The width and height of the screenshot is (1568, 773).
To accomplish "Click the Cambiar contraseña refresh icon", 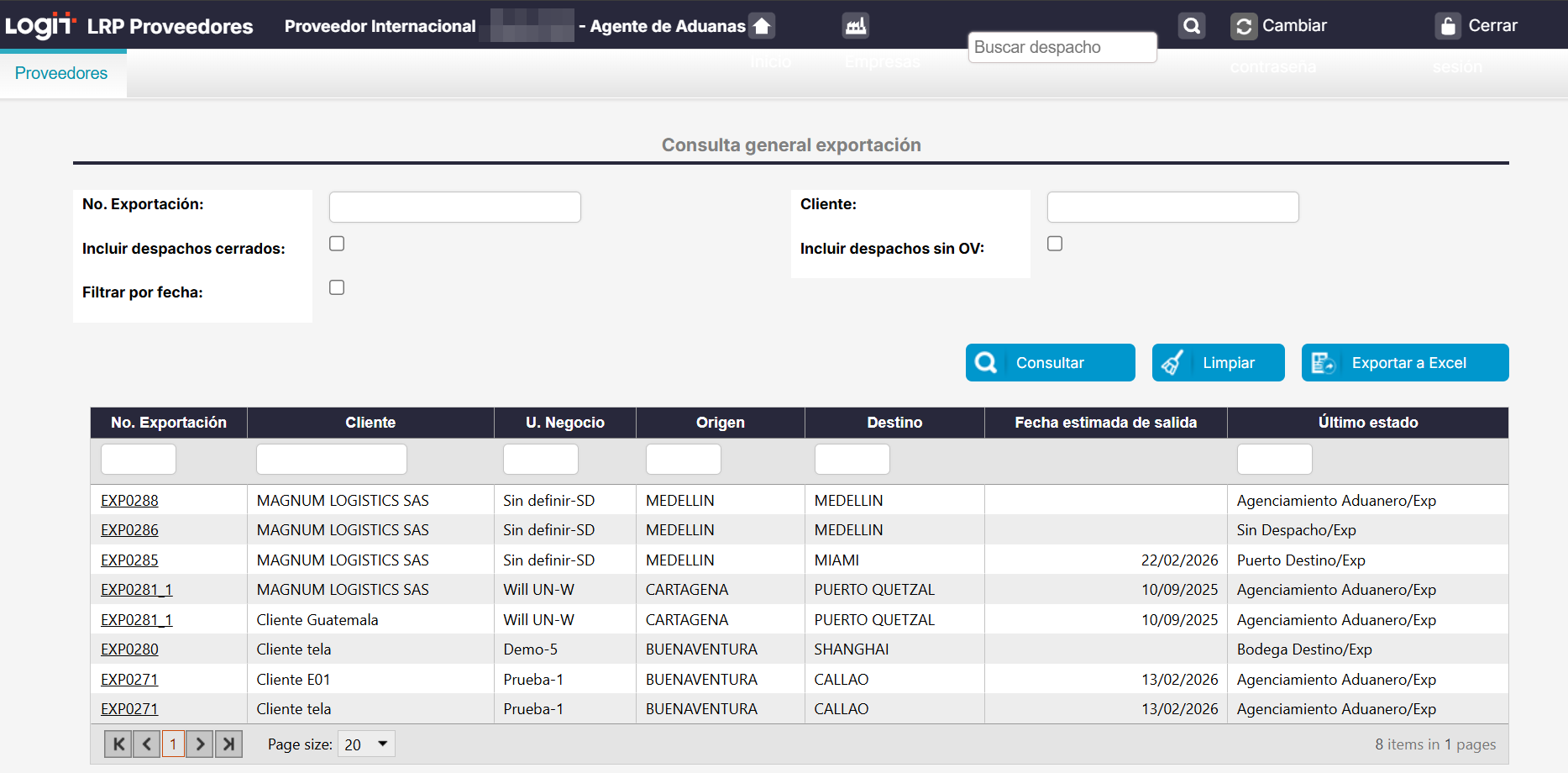I will (1244, 26).
